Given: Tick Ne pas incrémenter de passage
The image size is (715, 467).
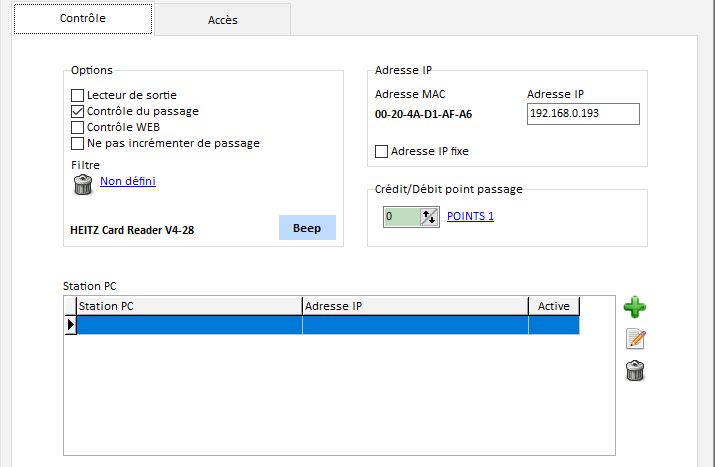Looking at the screenshot, I should 78,144.
